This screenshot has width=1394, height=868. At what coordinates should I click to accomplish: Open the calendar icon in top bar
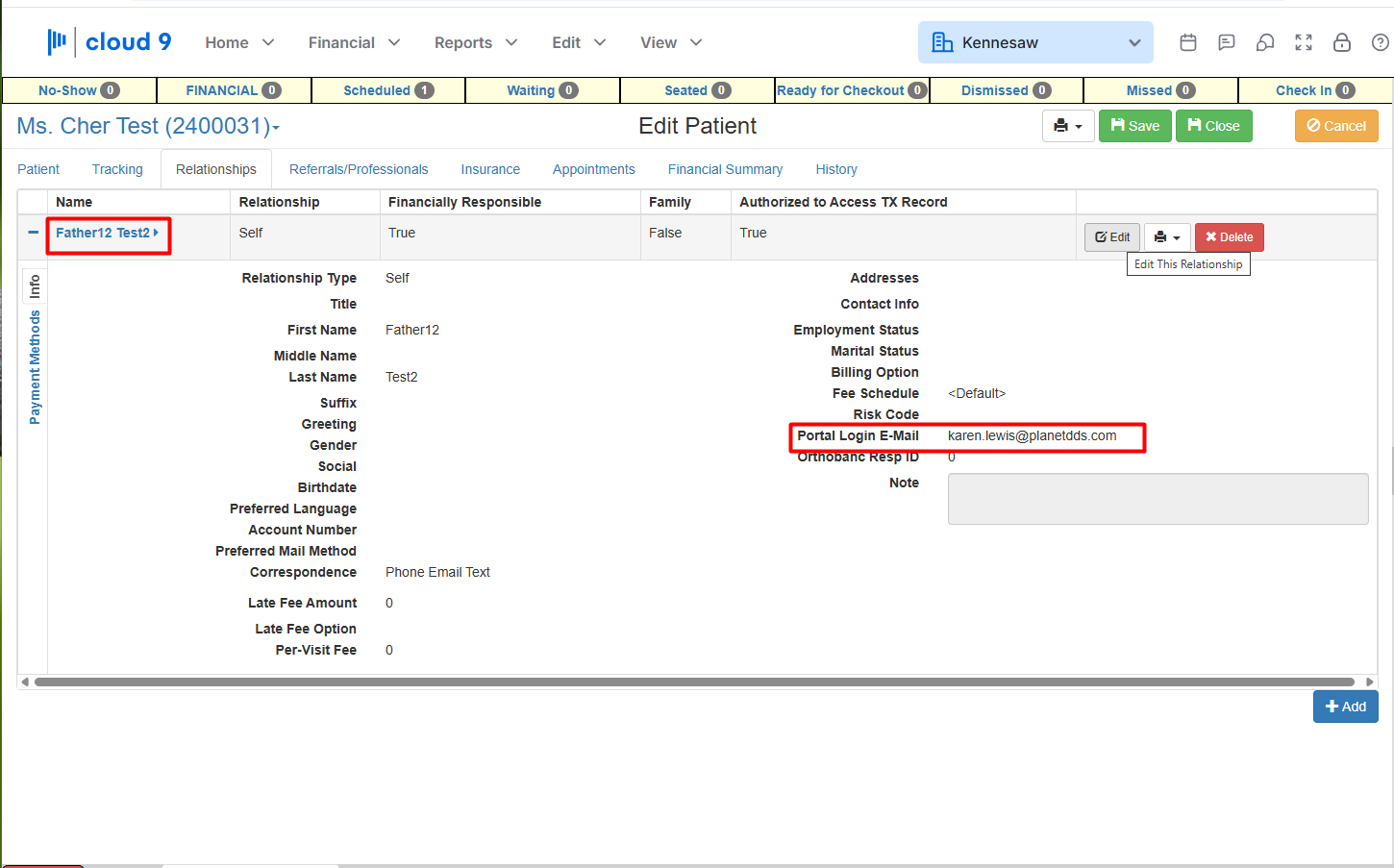[1188, 42]
